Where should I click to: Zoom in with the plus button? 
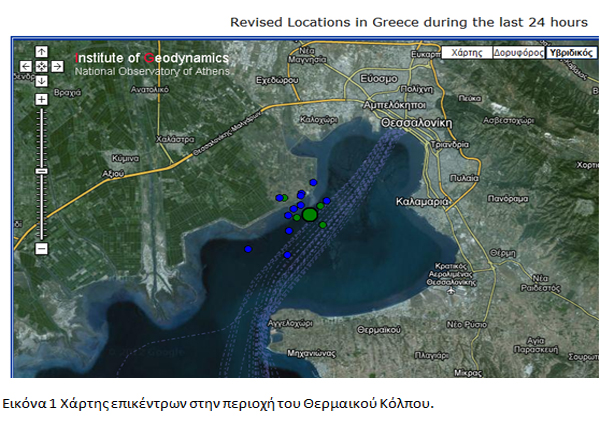tap(41, 99)
